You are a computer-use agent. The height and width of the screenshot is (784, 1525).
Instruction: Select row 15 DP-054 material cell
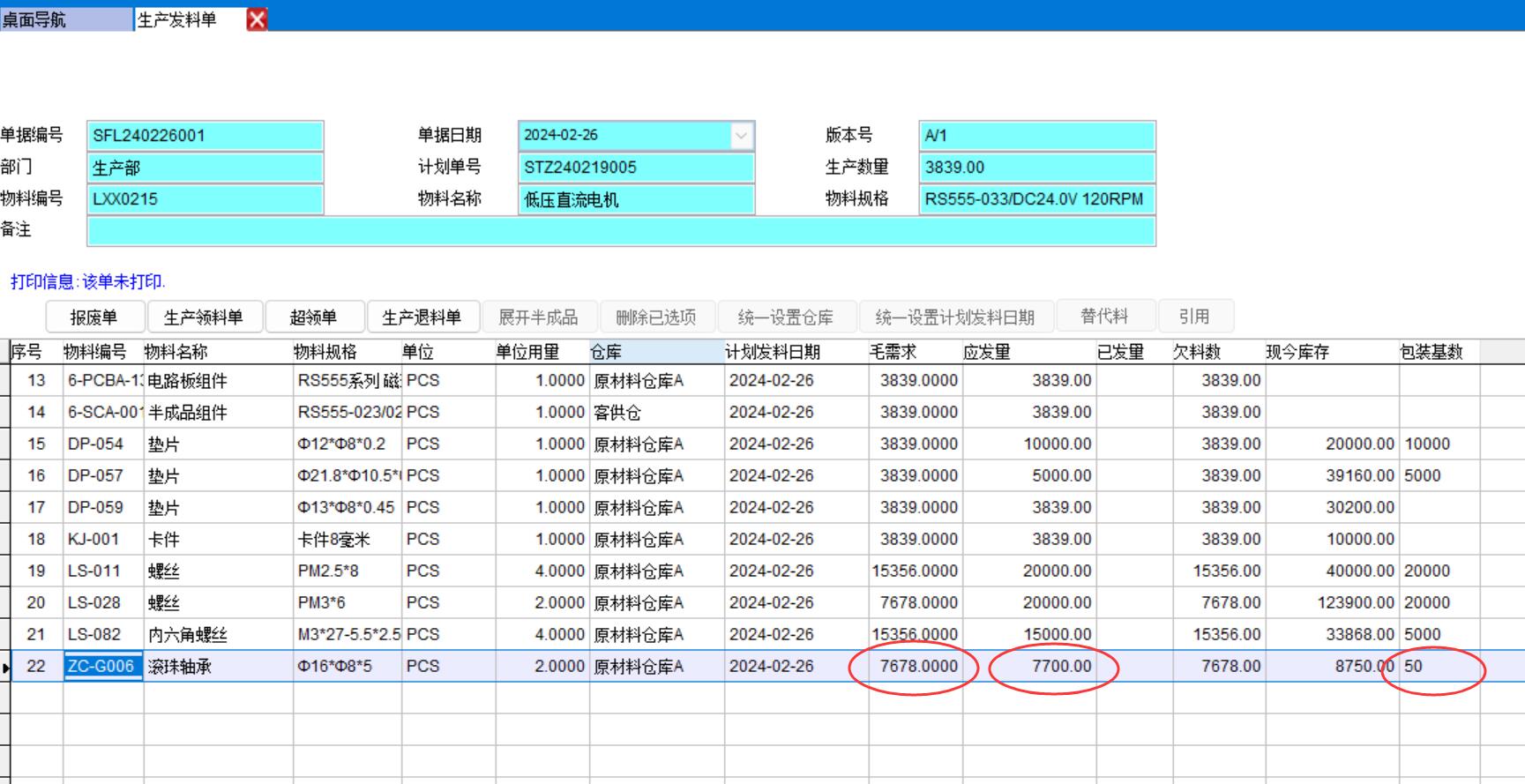102,444
